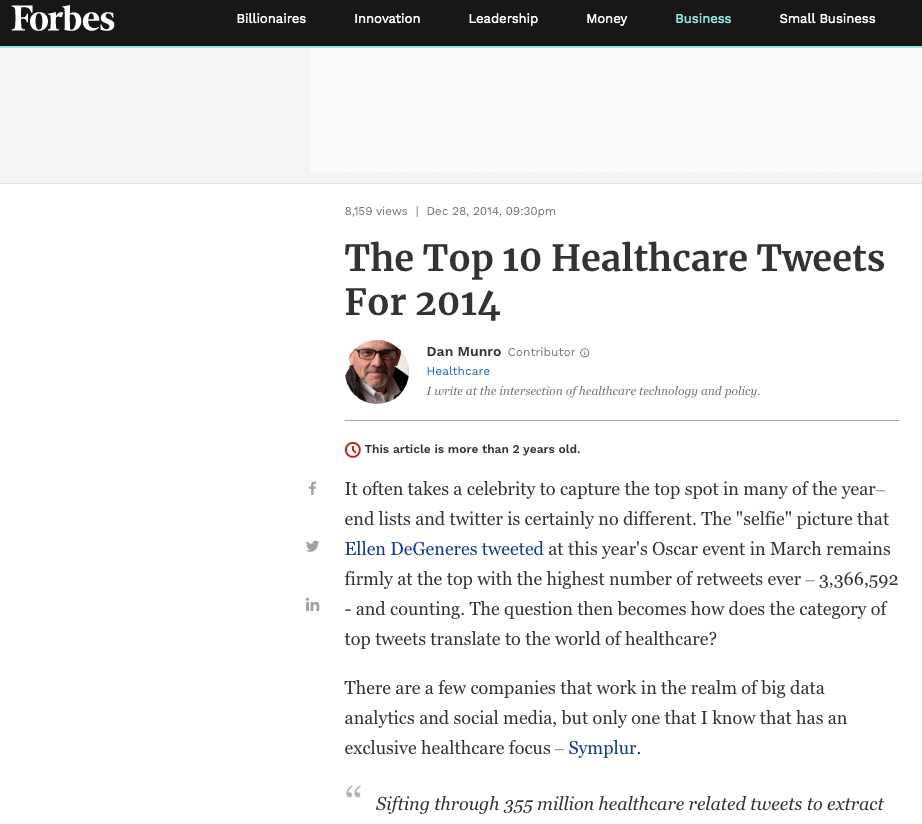This screenshot has width=922, height=824.
Task: Click the Contributor info circle icon
Action: coord(584,352)
